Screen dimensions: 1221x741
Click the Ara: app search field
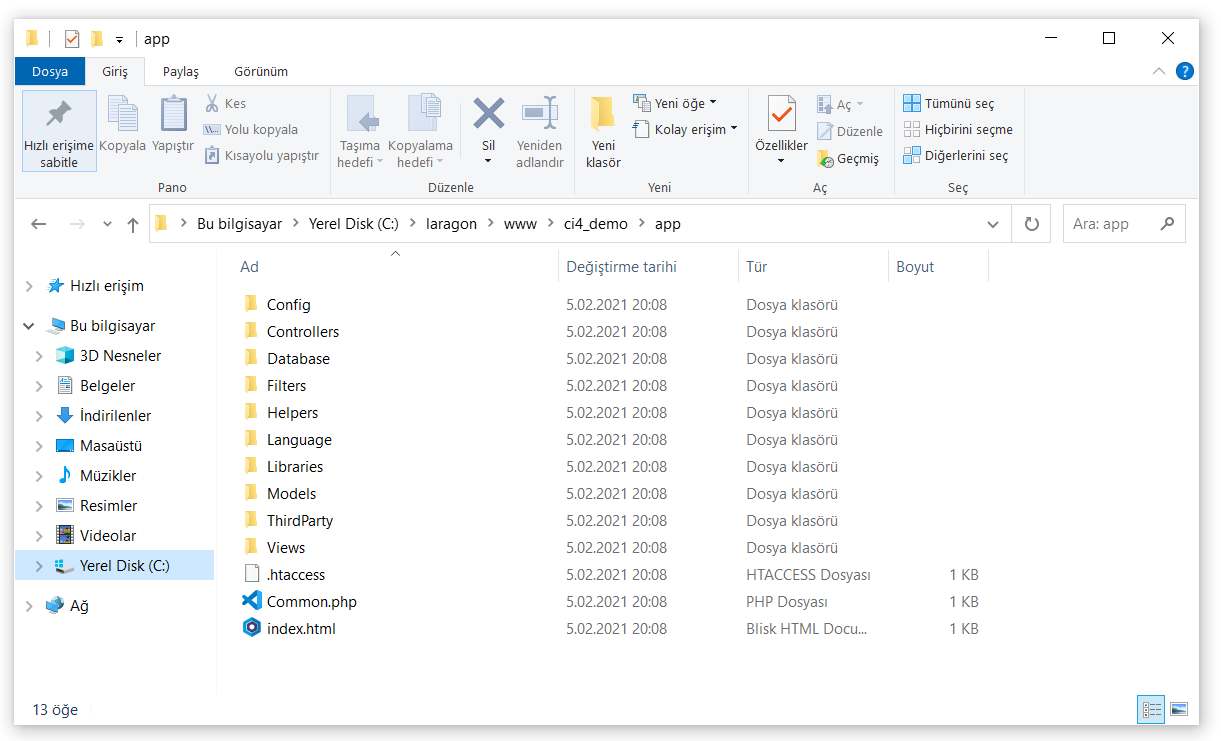(1110, 224)
